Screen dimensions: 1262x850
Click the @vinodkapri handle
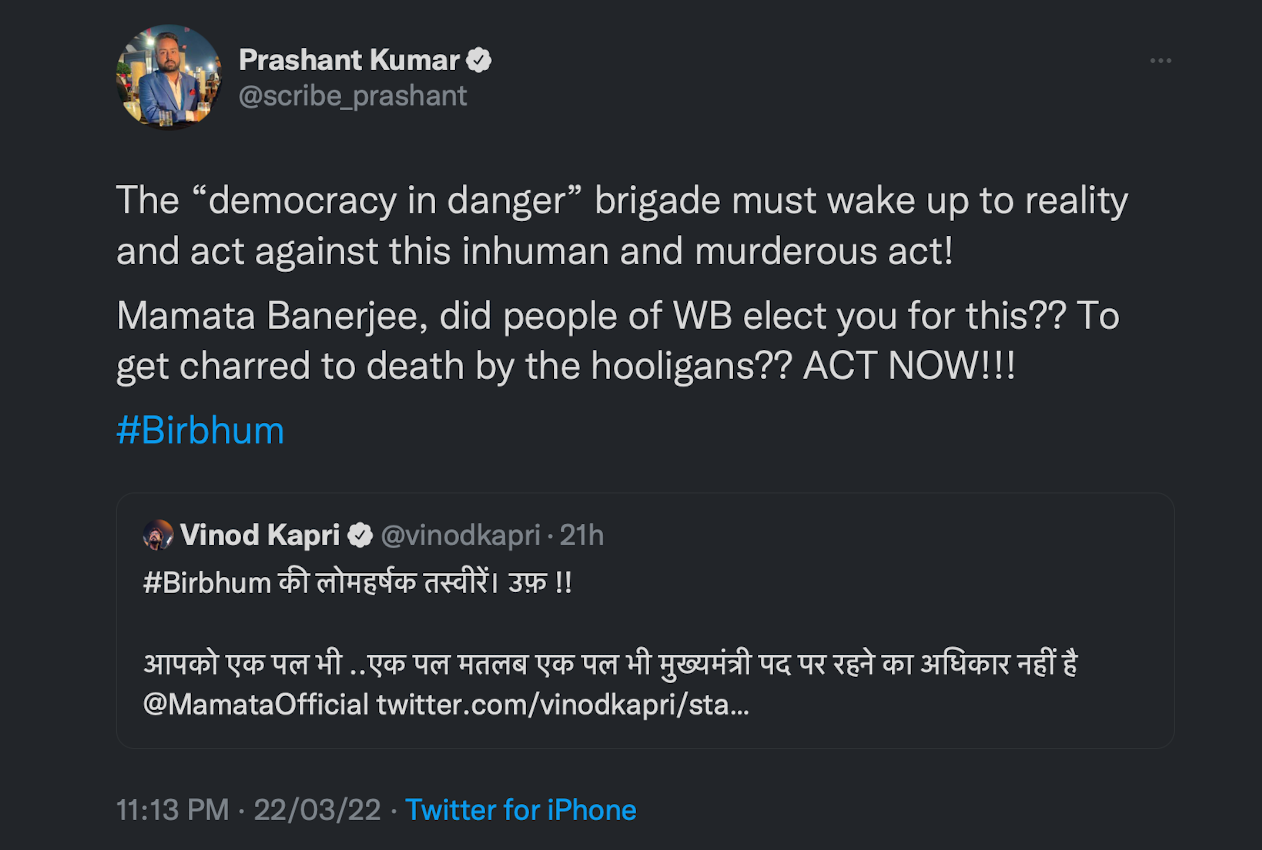tap(462, 536)
